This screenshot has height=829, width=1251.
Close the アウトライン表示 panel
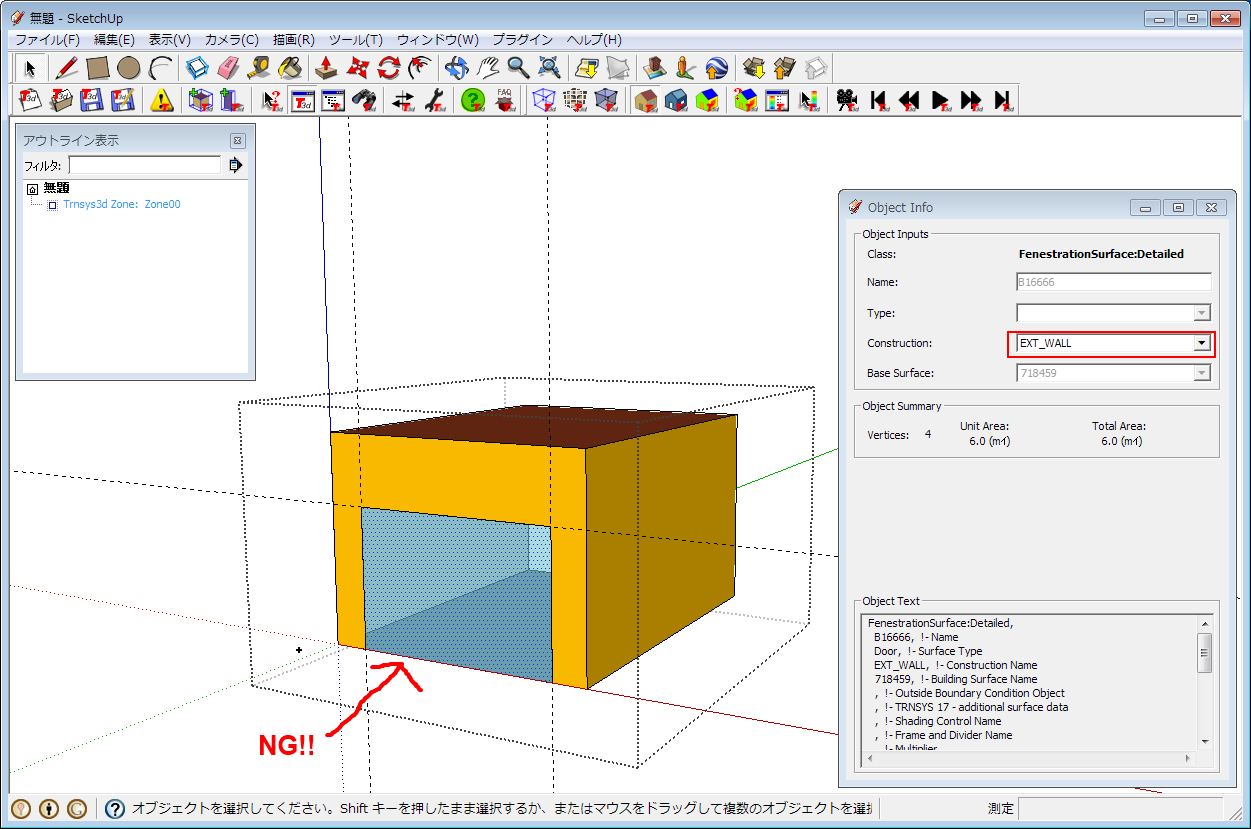(x=237, y=141)
